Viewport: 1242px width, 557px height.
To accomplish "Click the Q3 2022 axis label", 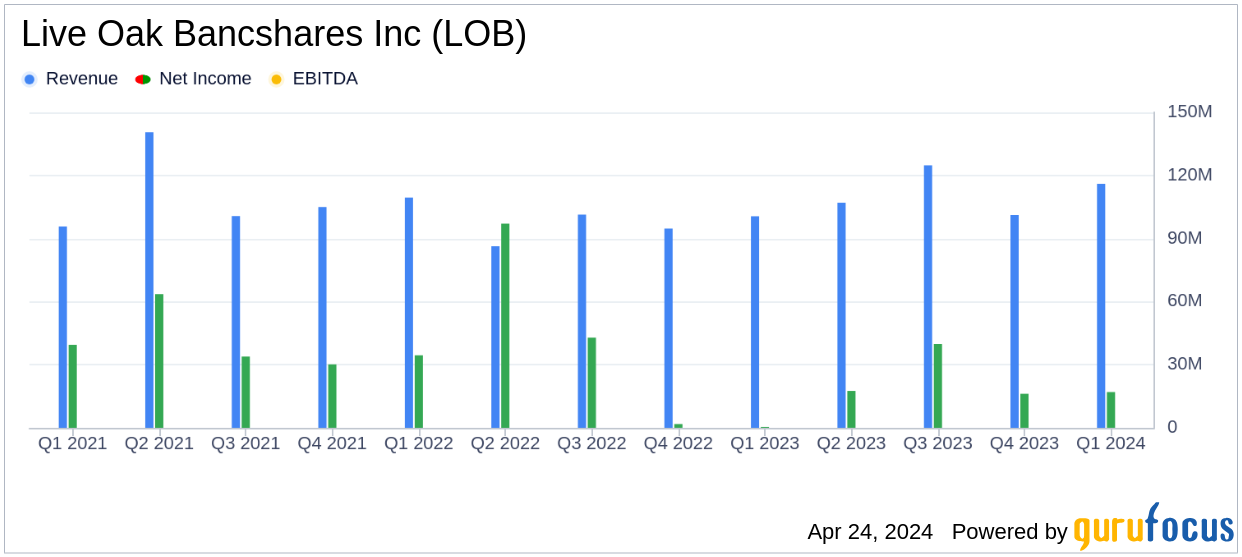I will pyautogui.click(x=591, y=443).
